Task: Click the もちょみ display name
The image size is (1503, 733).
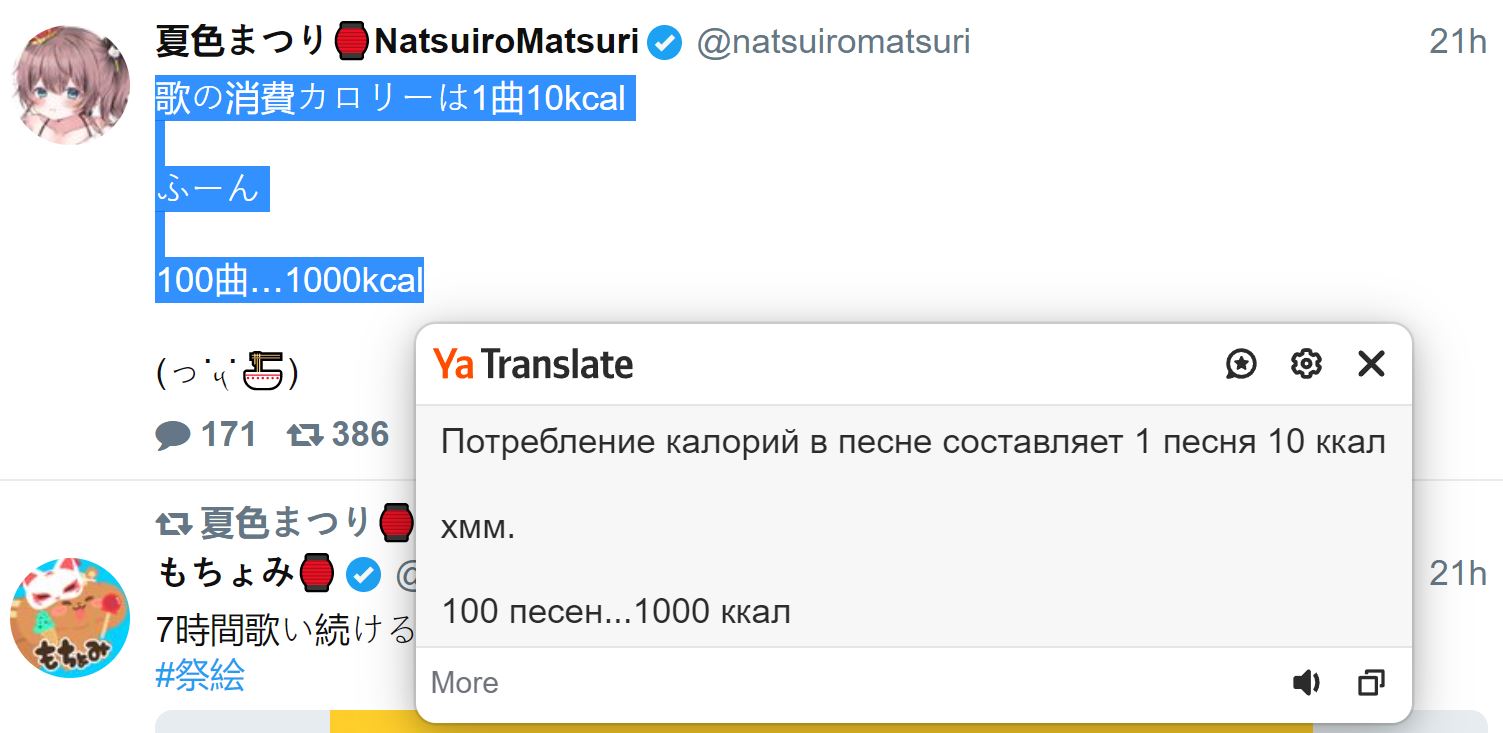Action: click(x=225, y=573)
